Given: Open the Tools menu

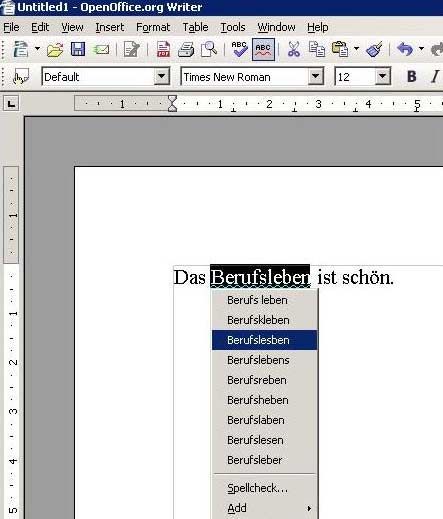Looking at the screenshot, I should [x=233, y=27].
